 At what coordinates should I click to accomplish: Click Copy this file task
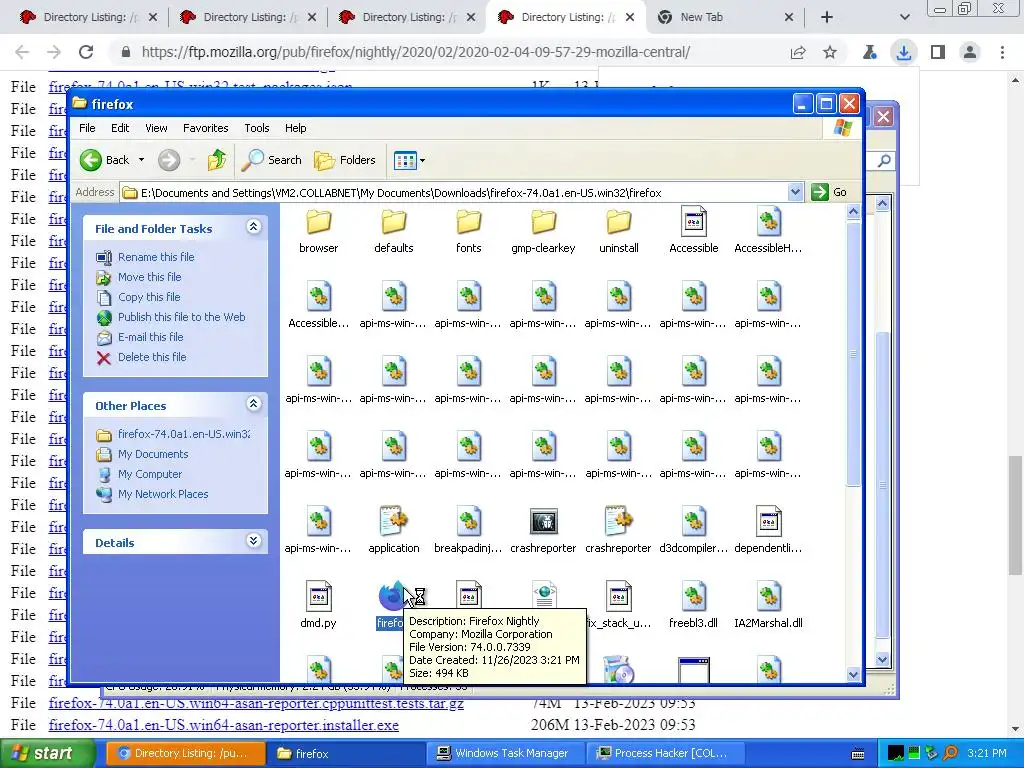point(149,297)
